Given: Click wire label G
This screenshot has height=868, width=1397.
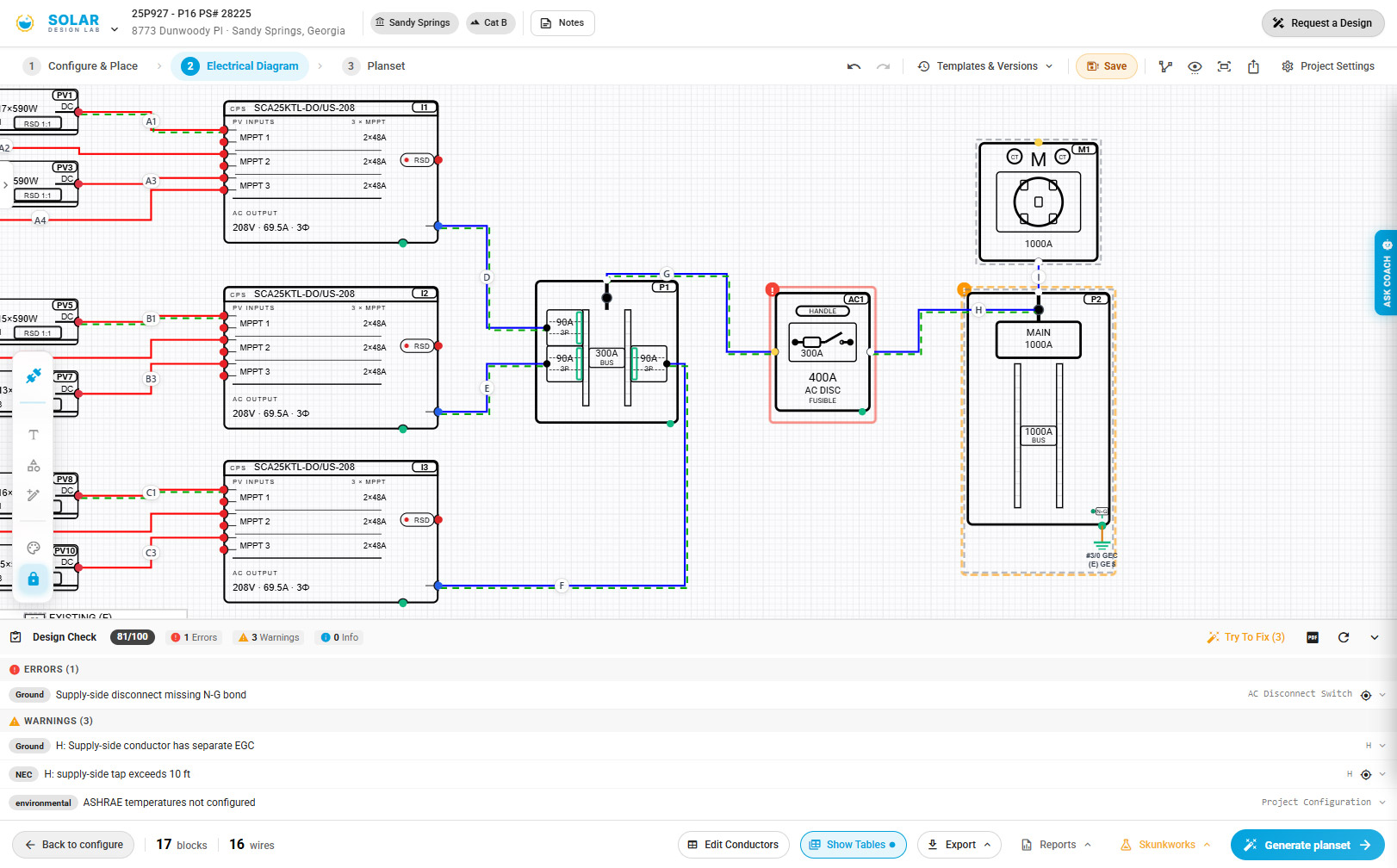Looking at the screenshot, I should (667, 274).
